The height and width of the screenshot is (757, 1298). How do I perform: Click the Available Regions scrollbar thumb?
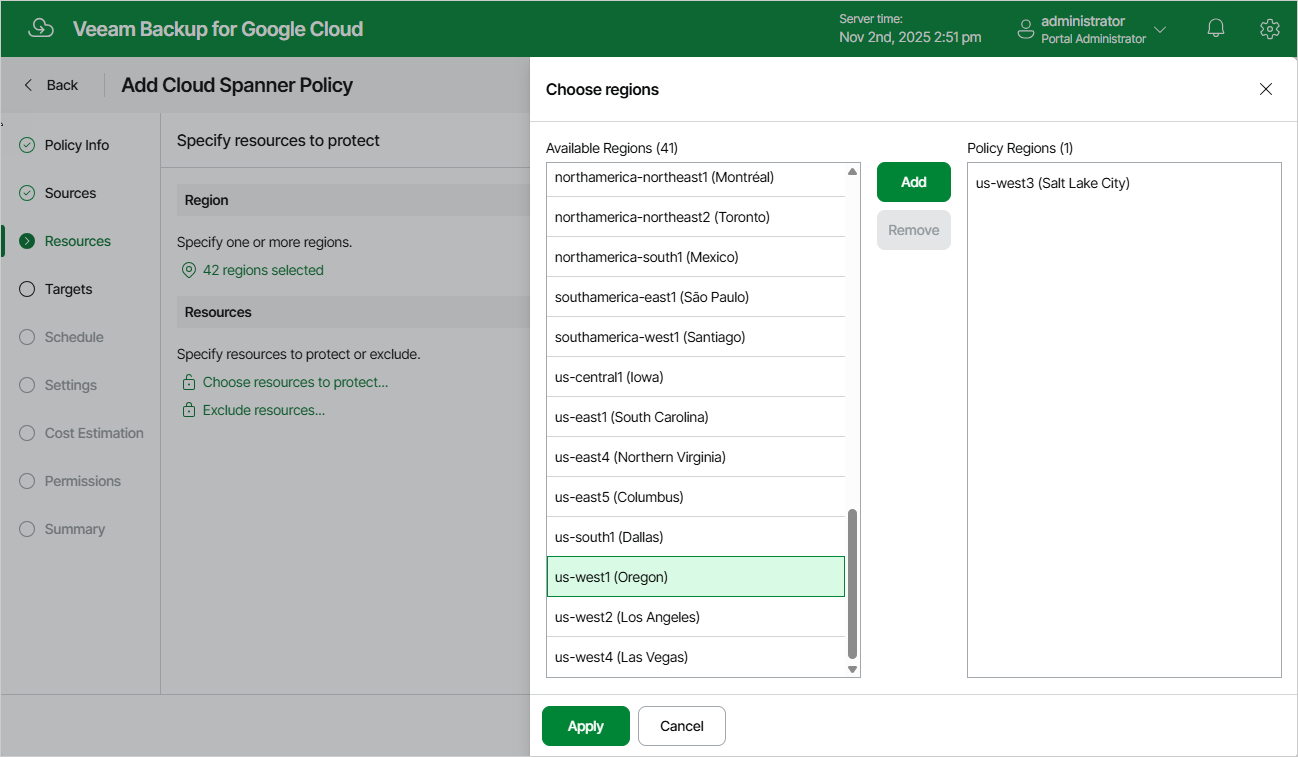pyautogui.click(x=853, y=584)
